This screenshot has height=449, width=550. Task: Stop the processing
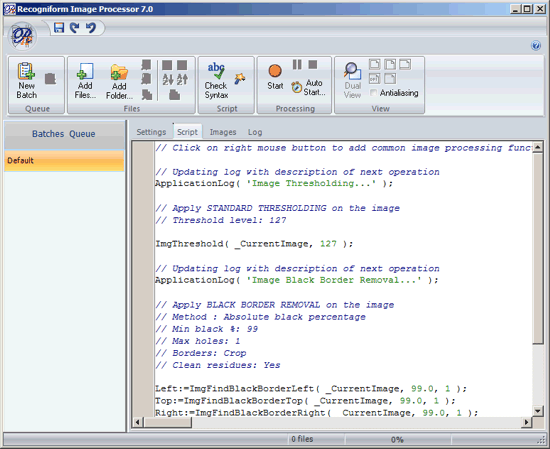pos(313,65)
